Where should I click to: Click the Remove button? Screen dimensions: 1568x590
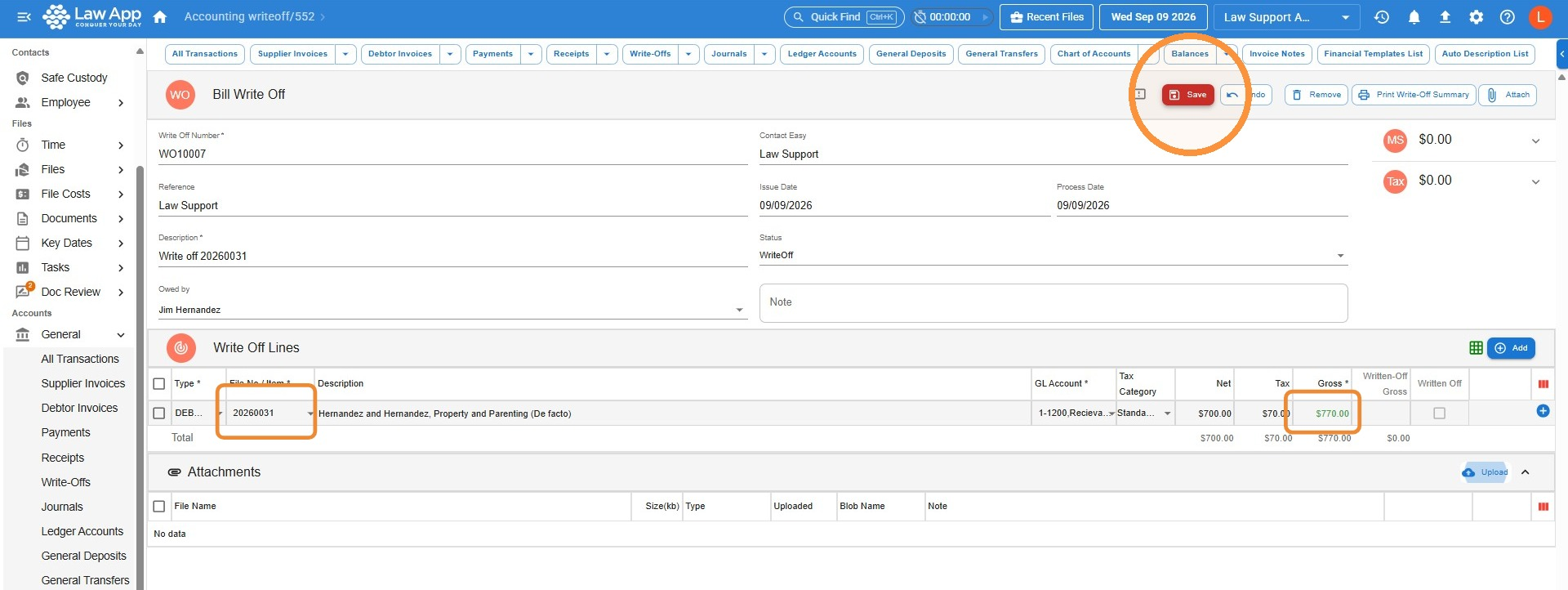tap(1316, 95)
